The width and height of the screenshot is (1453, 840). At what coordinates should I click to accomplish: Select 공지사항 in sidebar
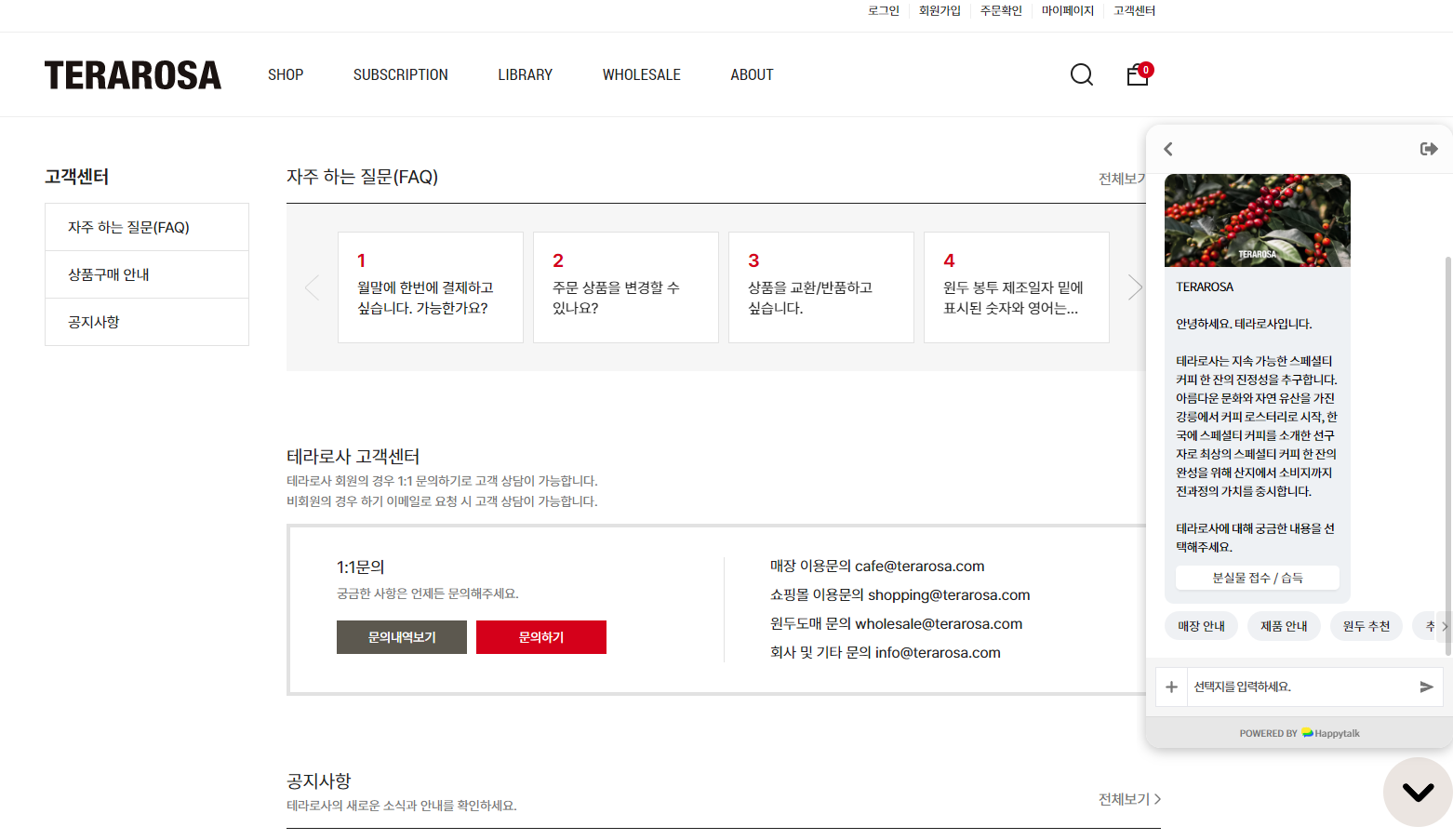147,322
